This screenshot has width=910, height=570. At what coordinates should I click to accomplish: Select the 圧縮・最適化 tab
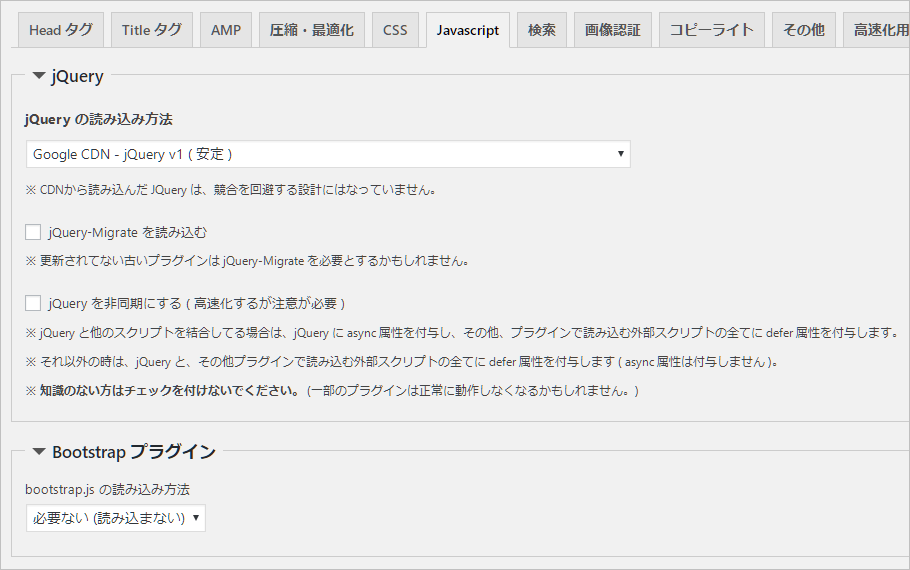coord(312,30)
